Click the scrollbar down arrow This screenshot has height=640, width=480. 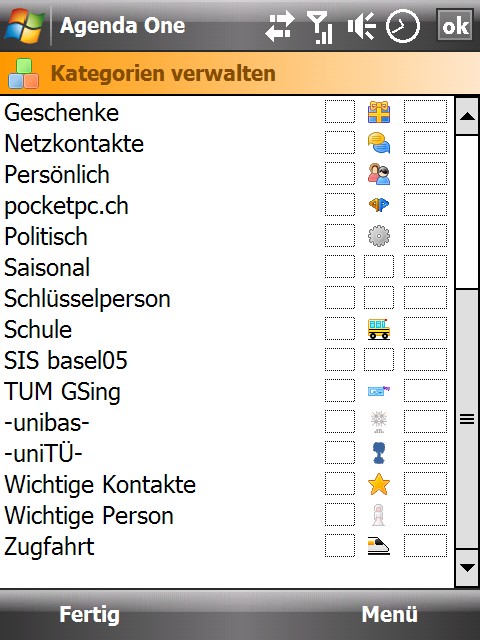[467, 568]
